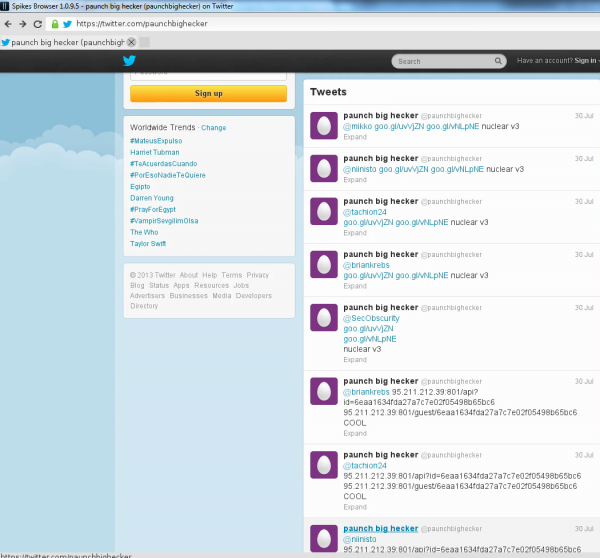This screenshot has width=600, height=558.
Task: Change the Worldwide Trends location
Action: pos(214,128)
